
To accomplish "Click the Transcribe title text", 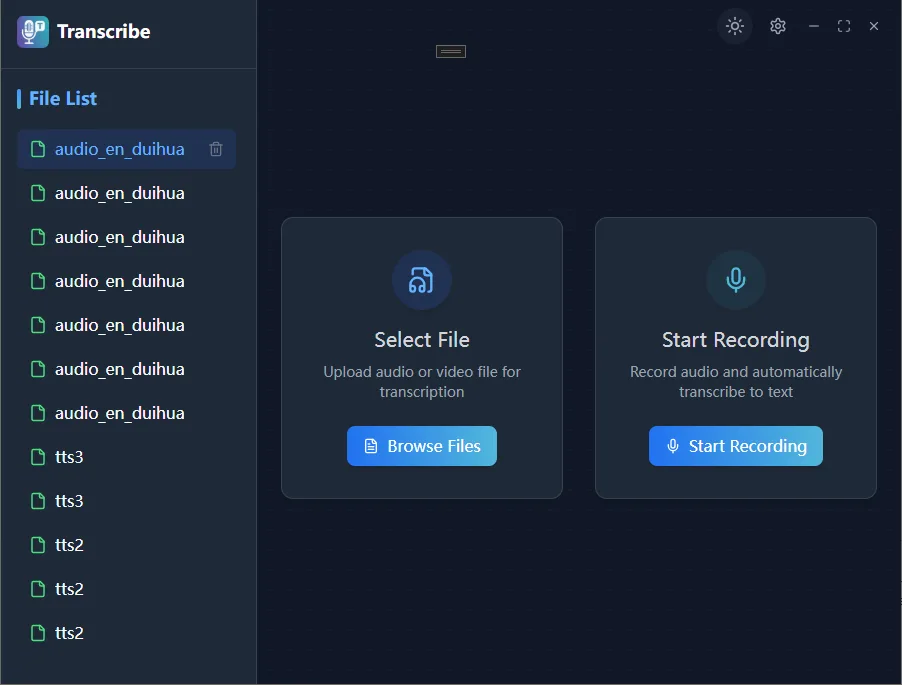I will click(104, 32).
